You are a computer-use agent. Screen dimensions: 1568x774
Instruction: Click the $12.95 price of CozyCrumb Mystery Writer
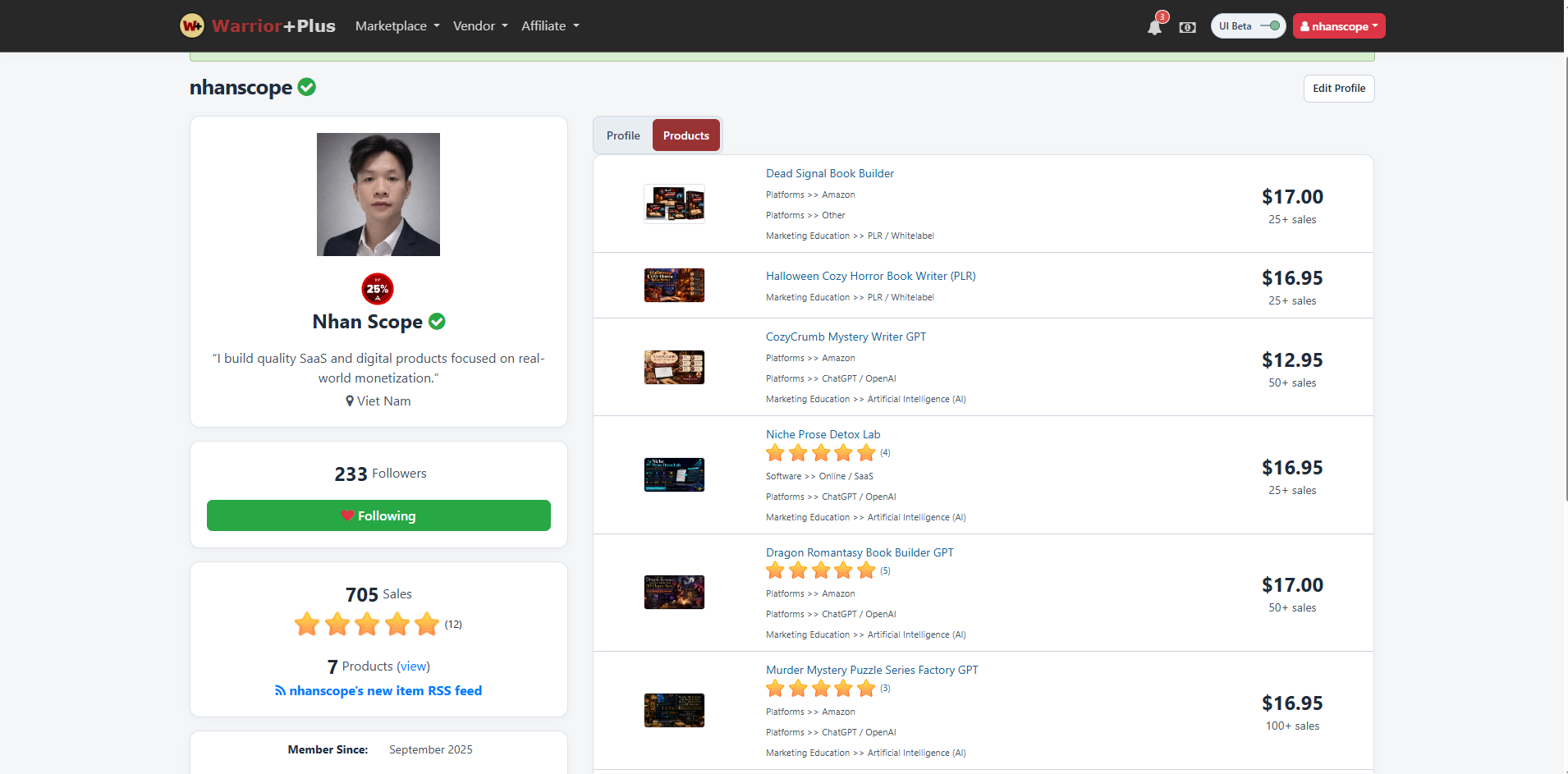[x=1292, y=360]
